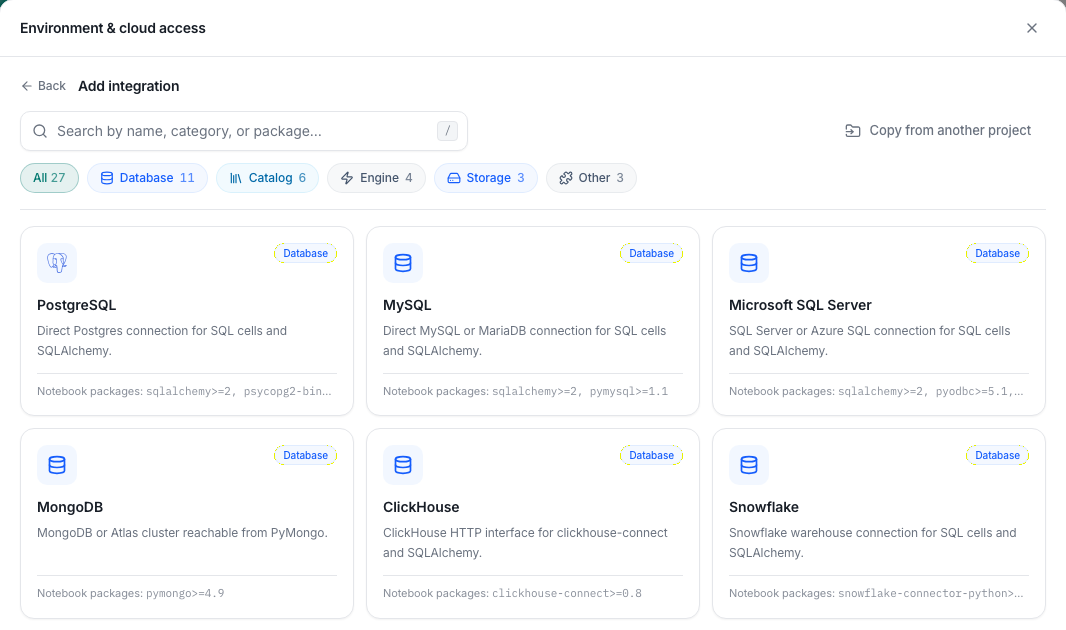Select the Snowflake integration title
Screen dimensions: 1066x630
pyautogui.click(x=764, y=507)
